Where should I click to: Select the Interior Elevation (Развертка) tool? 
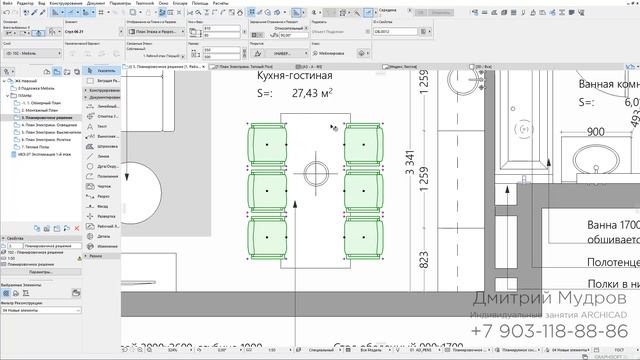coord(102,216)
